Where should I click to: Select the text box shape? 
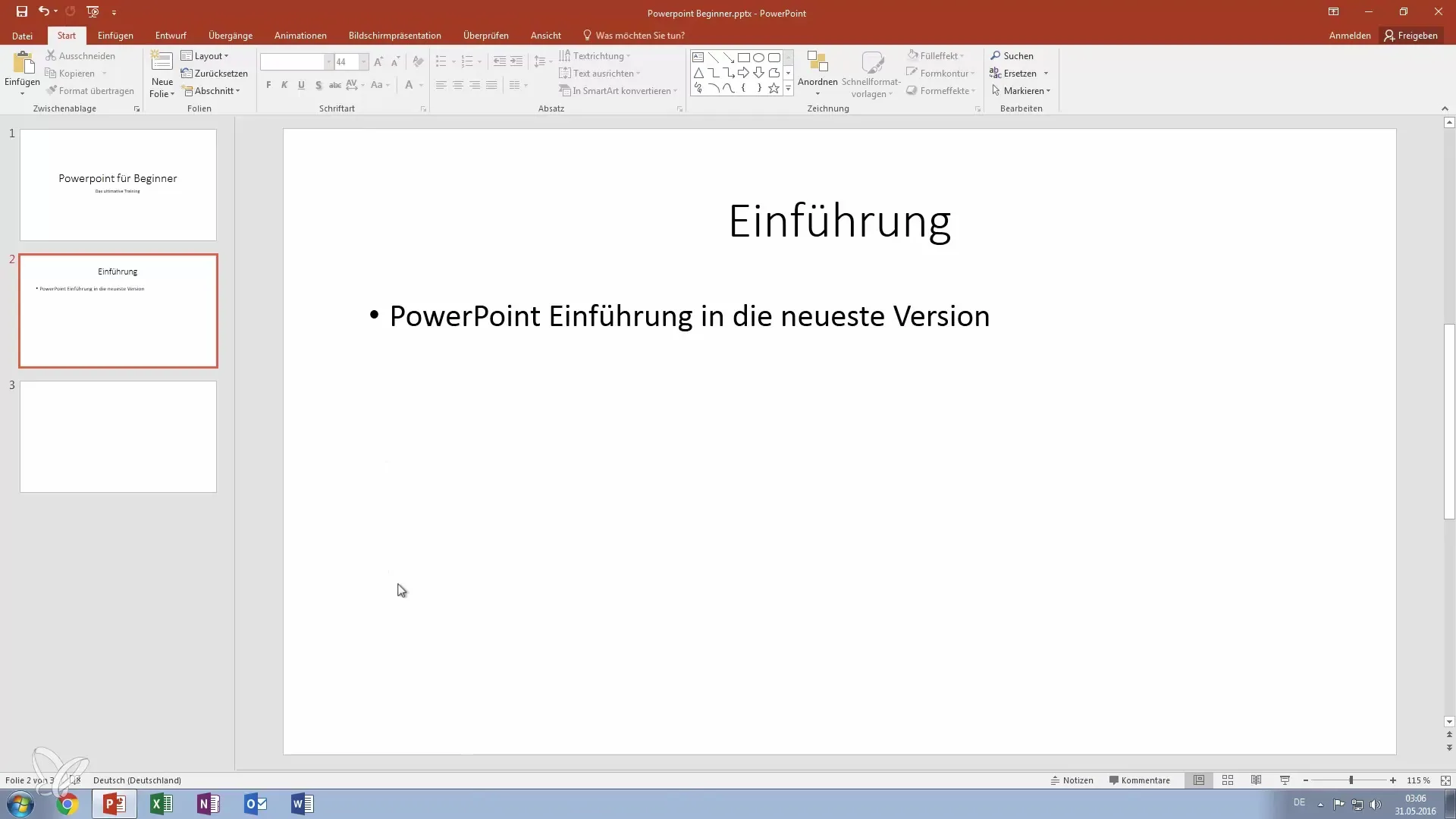coord(698,58)
